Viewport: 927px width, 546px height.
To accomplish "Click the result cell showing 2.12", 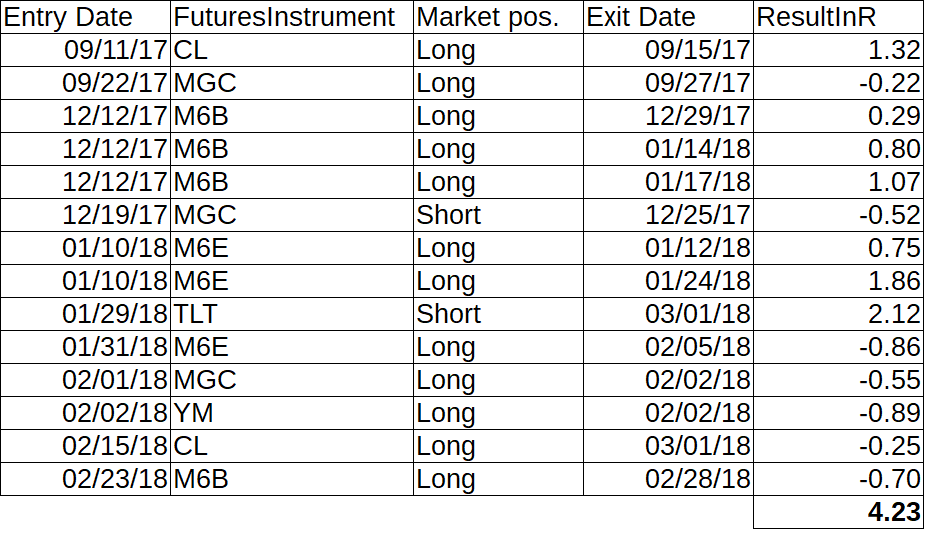I will 838,314.
